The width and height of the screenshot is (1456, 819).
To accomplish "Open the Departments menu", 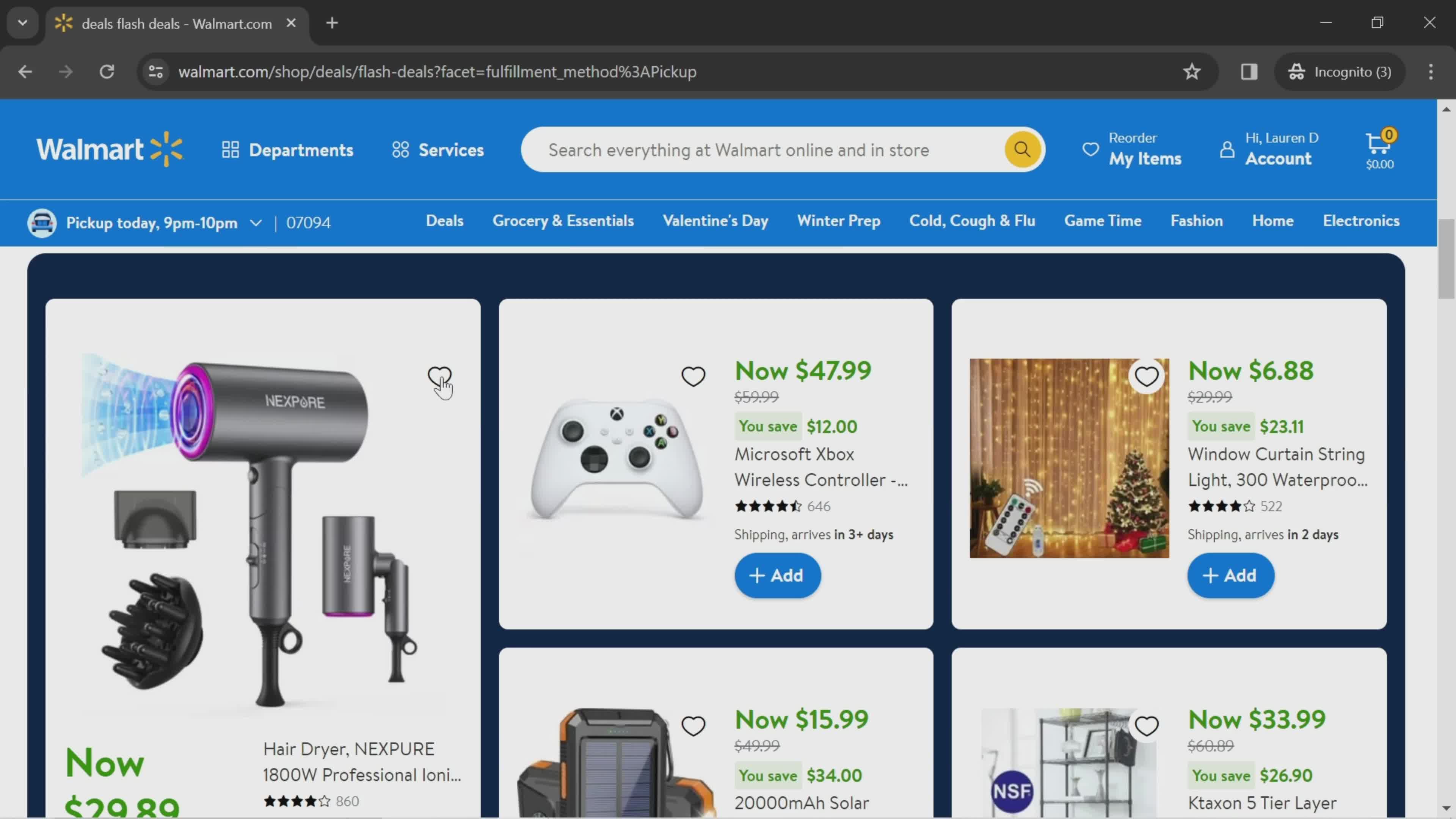I will [287, 150].
